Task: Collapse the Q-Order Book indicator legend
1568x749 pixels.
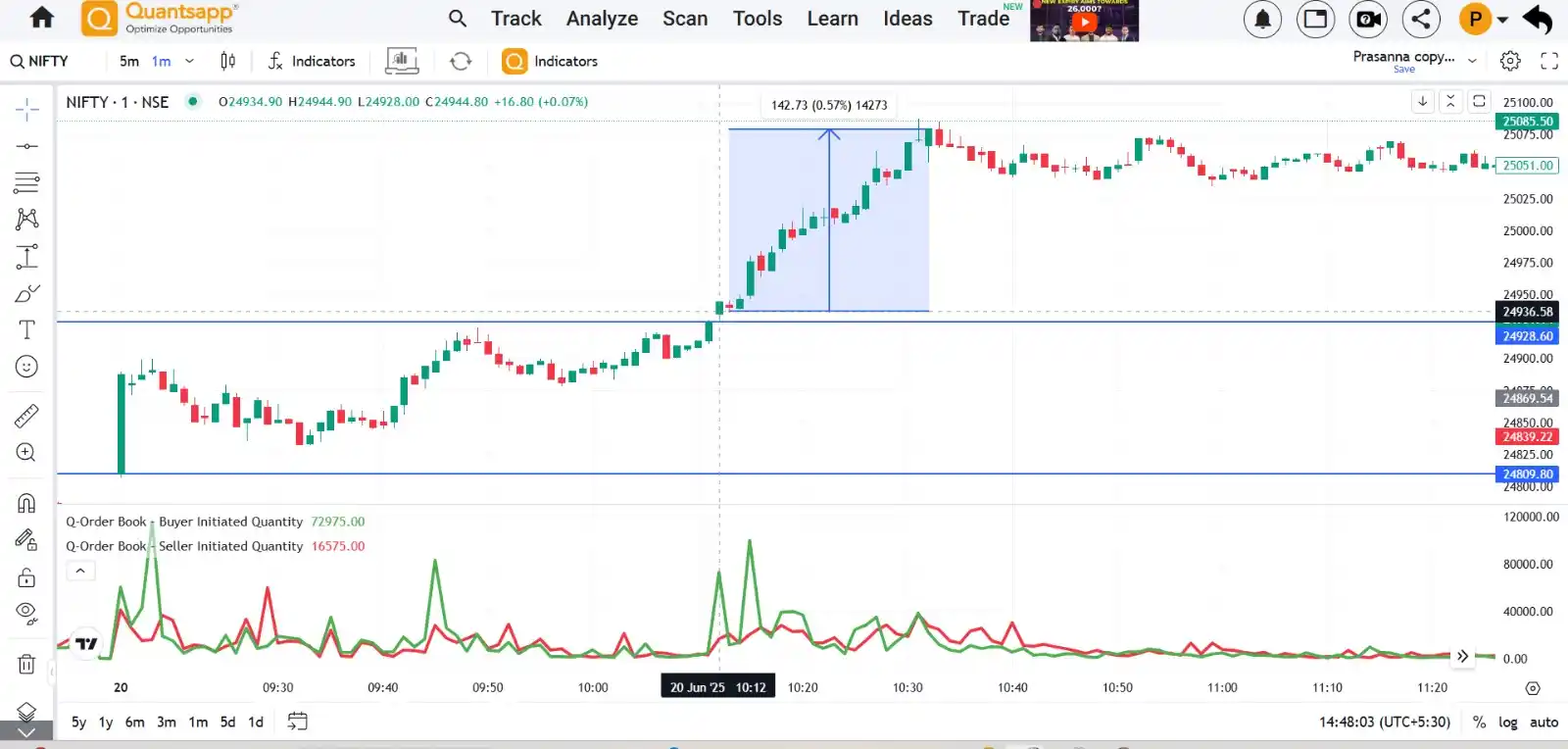Action: click(x=80, y=571)
